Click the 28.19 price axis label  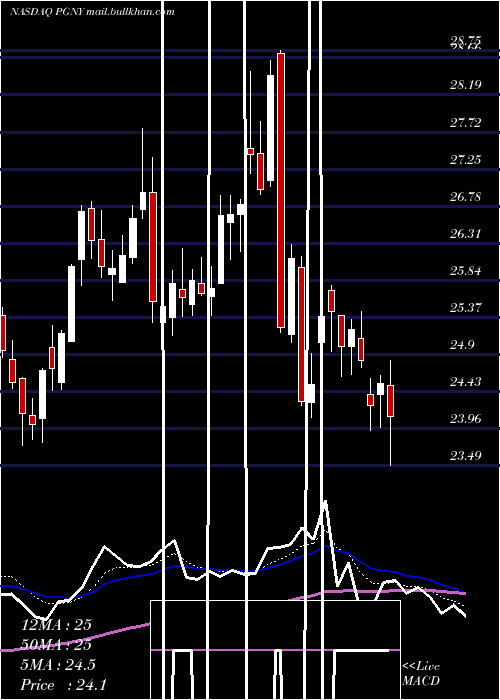466,84
